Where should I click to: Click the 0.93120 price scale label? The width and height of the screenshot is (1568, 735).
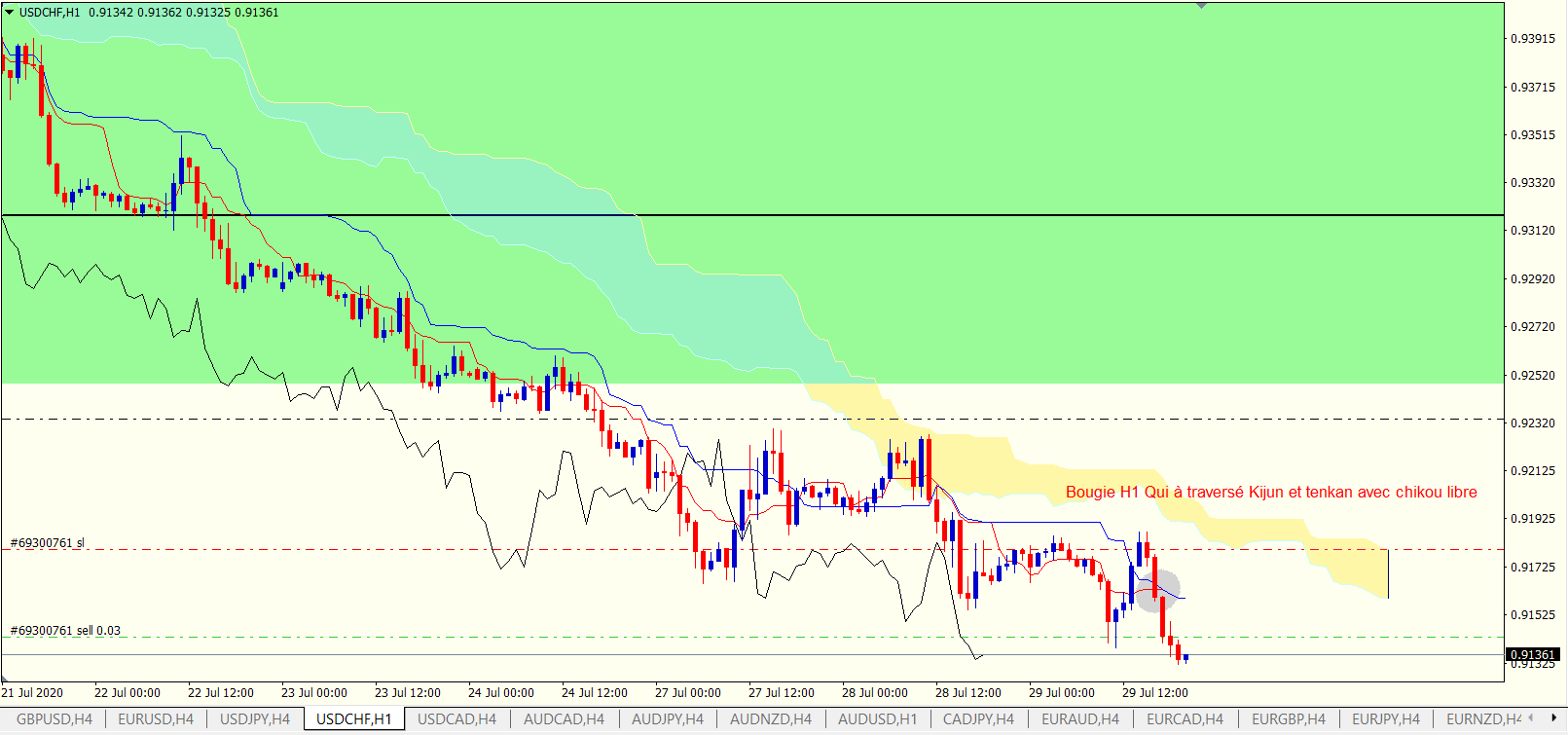tap(1532, 231)
